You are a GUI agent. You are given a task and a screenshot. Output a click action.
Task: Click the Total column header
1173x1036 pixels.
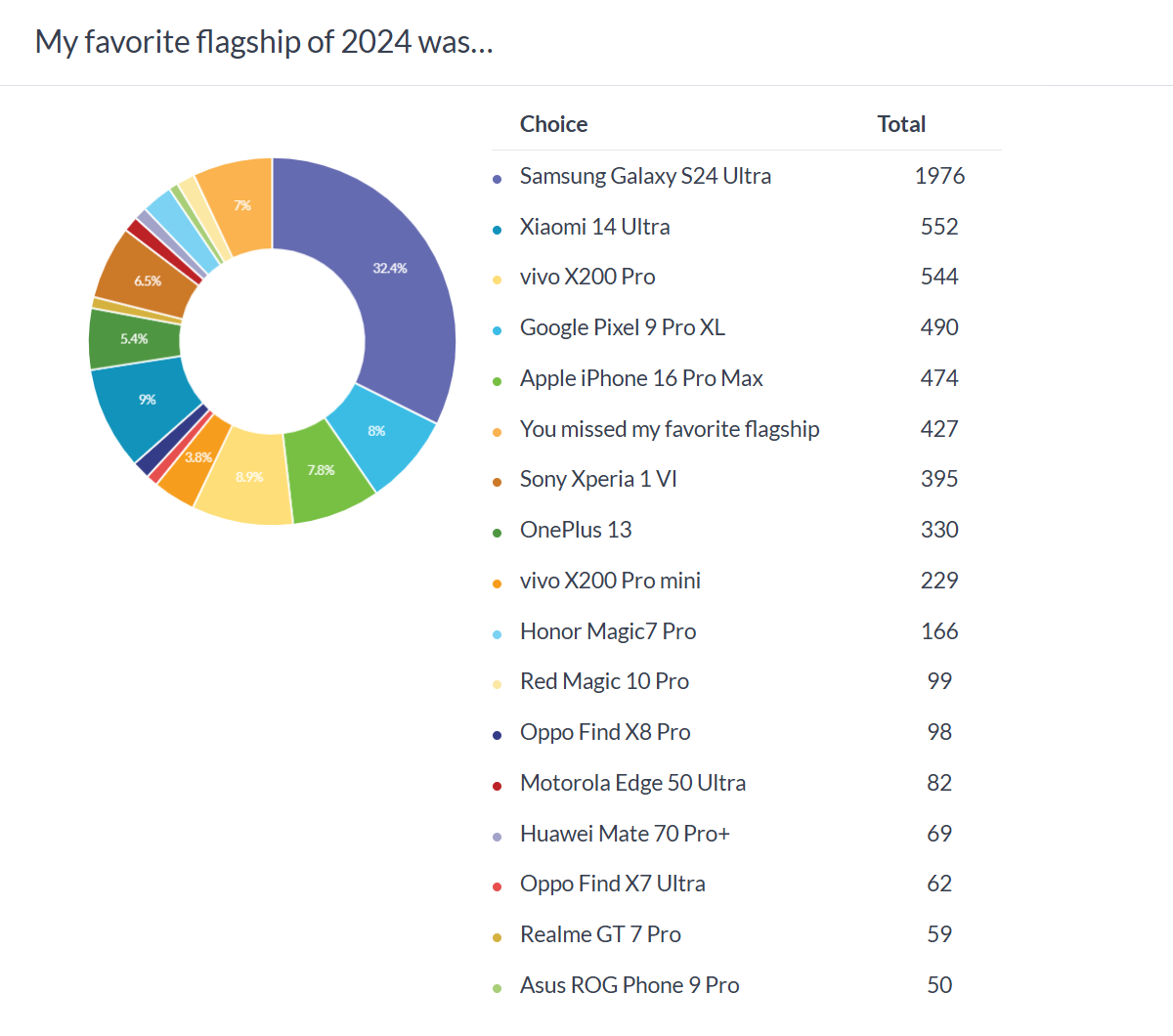900,124
